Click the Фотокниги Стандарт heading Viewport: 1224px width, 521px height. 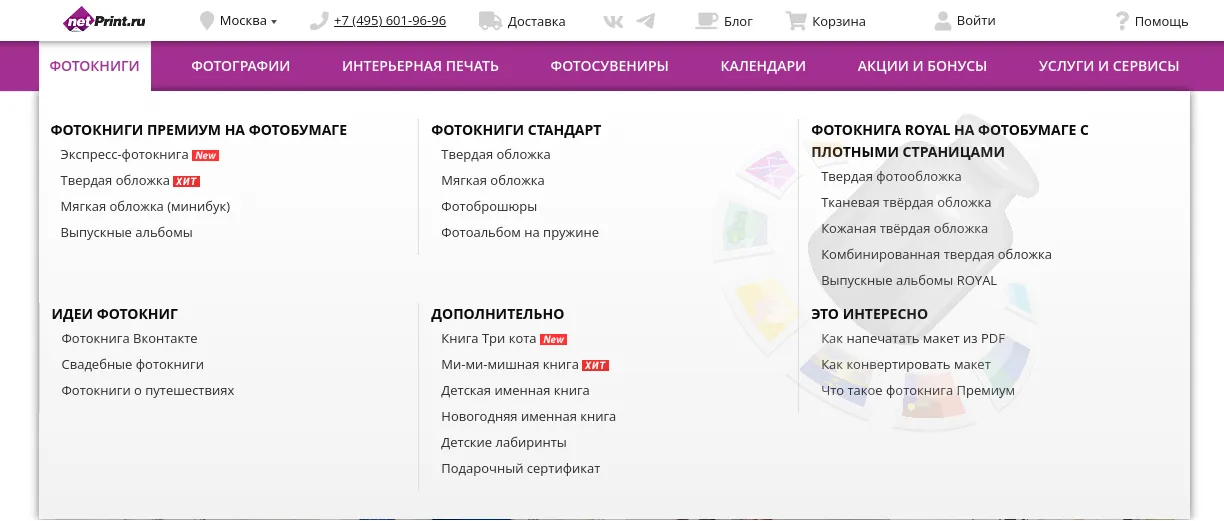pos(516,130)
